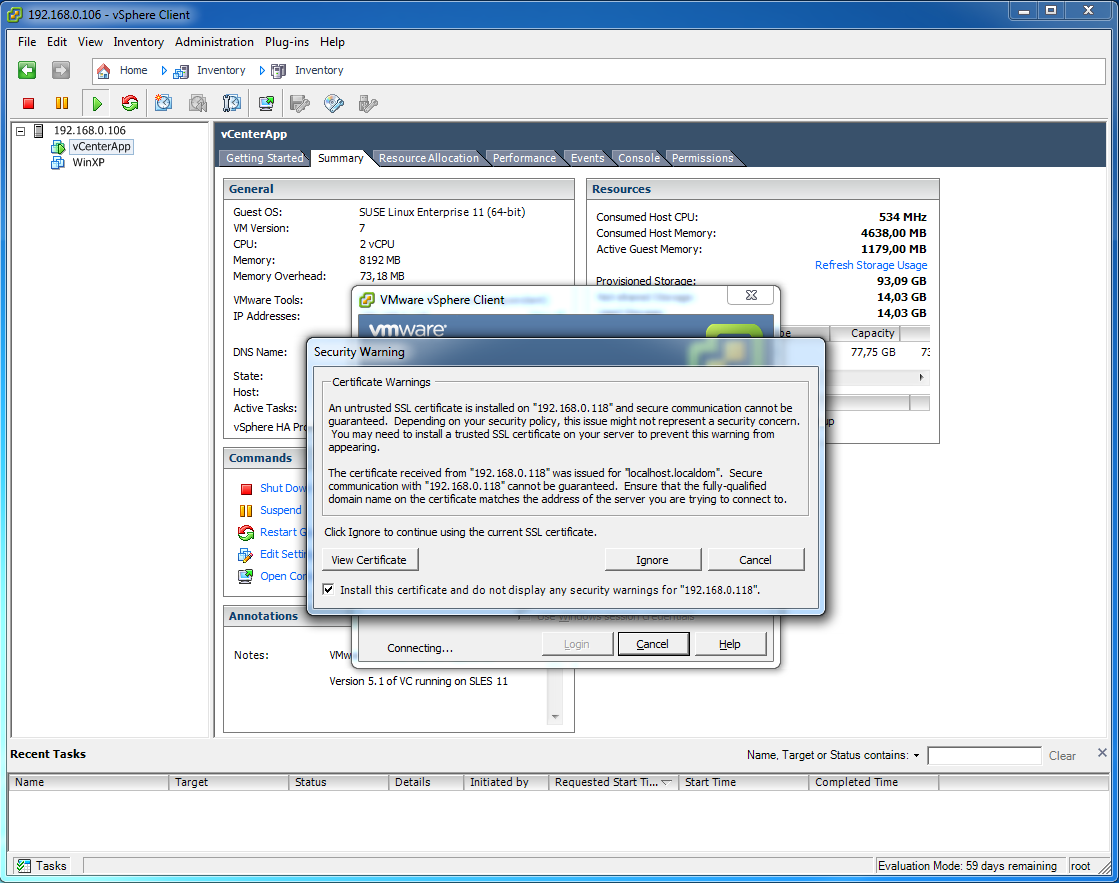Switch to the Getting Started tab
The height and width of the screenshot is (883, 1119).
265,158
